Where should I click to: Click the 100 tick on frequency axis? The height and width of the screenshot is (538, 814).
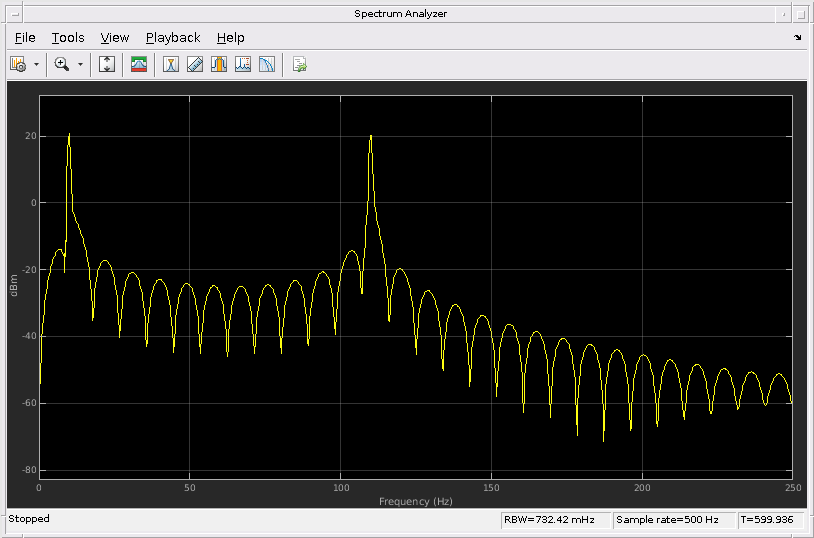click(341, 488)
